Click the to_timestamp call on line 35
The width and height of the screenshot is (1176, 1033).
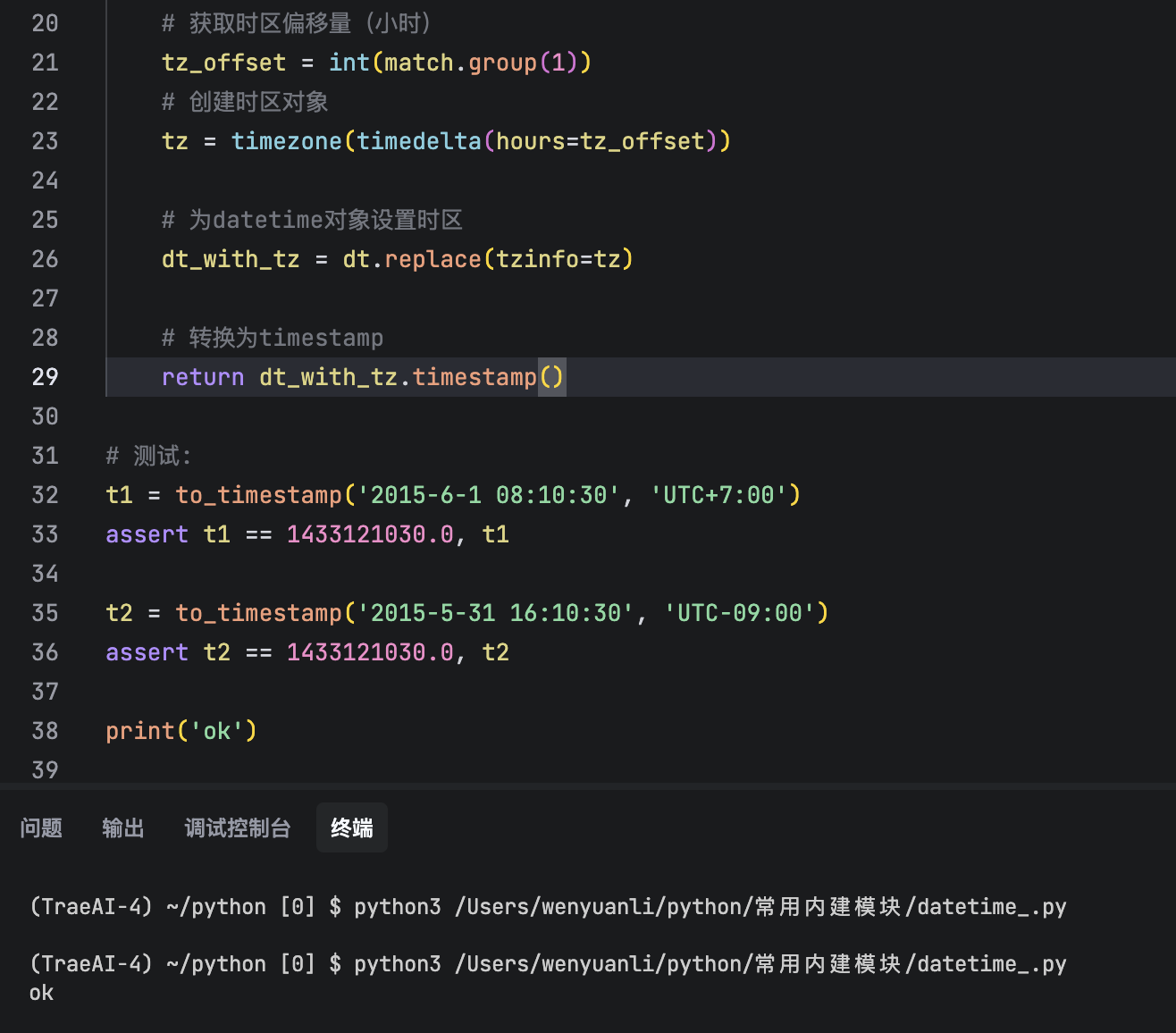tap(258, 612)
